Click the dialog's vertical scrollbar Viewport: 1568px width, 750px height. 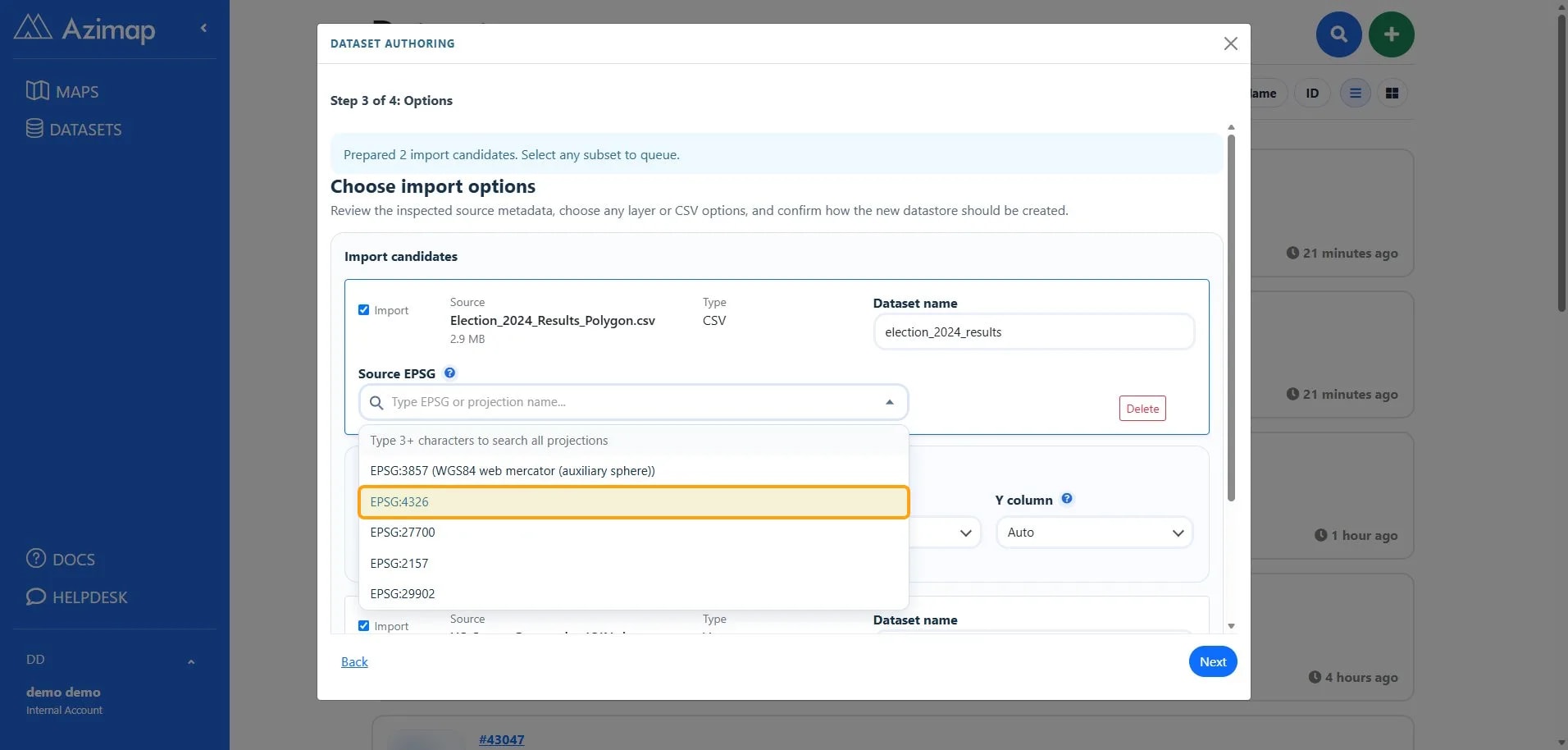pyautogui.click(x=1231, y=317)
